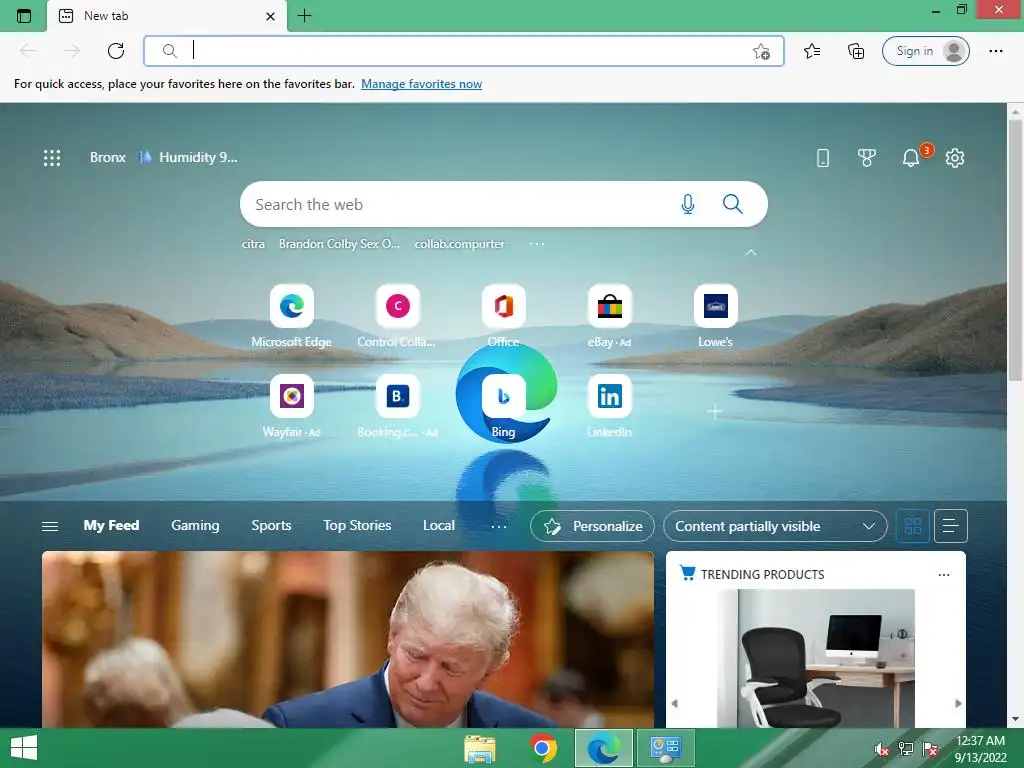Viewport: 1024px width, 768px height.
Task: Expand Content partially visible dropdown
Action: point(775,526)
